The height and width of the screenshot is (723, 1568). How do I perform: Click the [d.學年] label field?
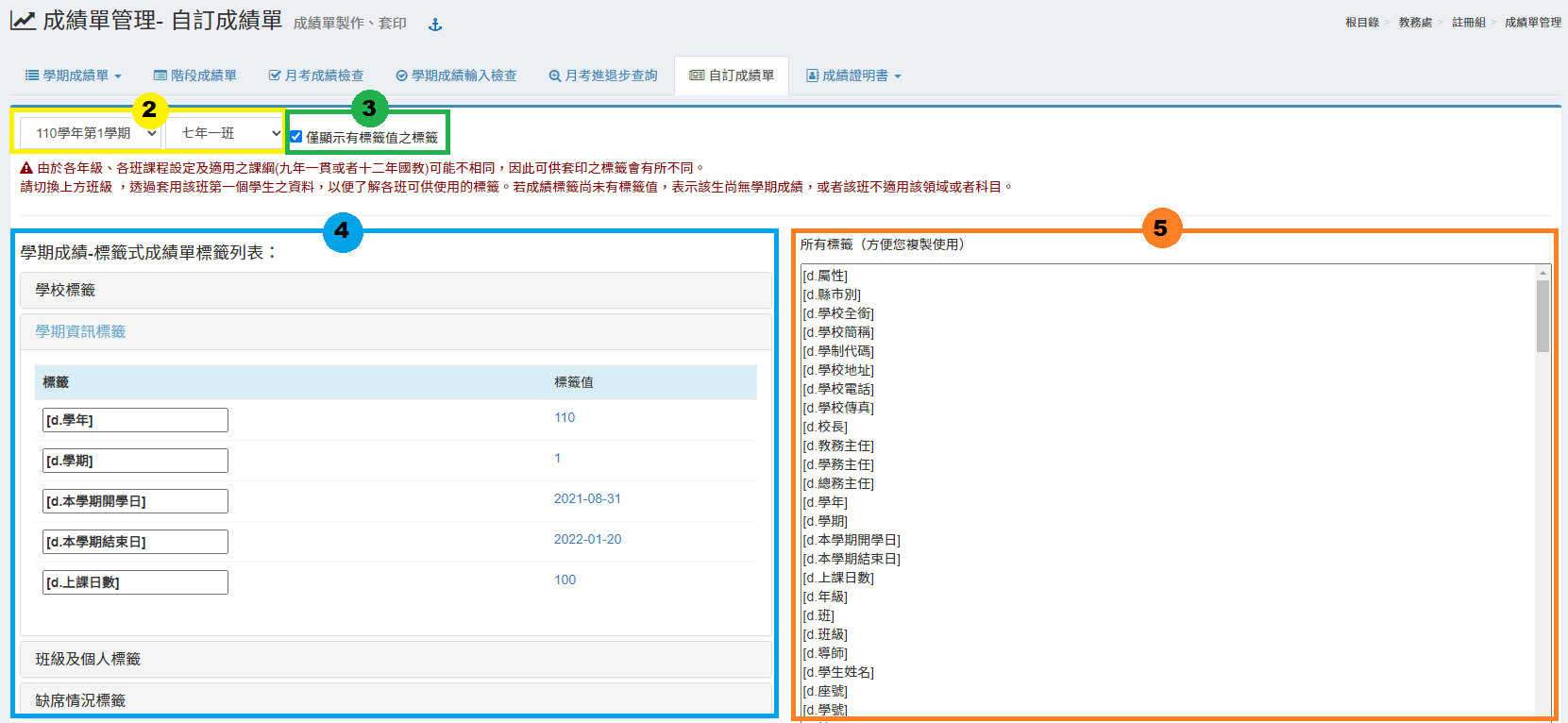(x=135, y=420)
